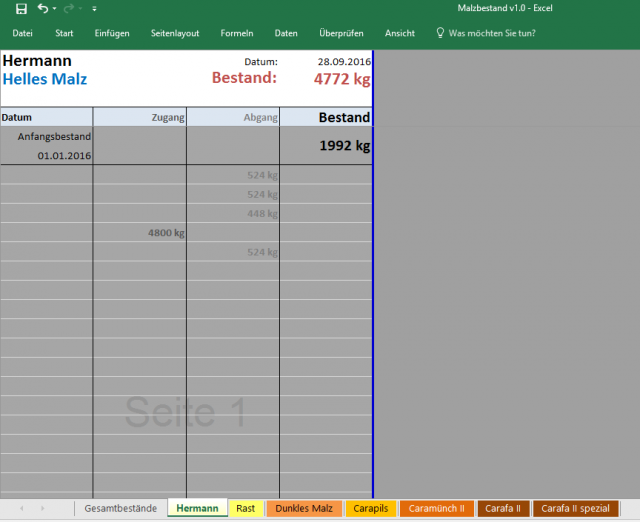This screenshot has width=640, height=522.
Task: Select the 'Helles Malz' cell
Action: [x=47, y=79]
